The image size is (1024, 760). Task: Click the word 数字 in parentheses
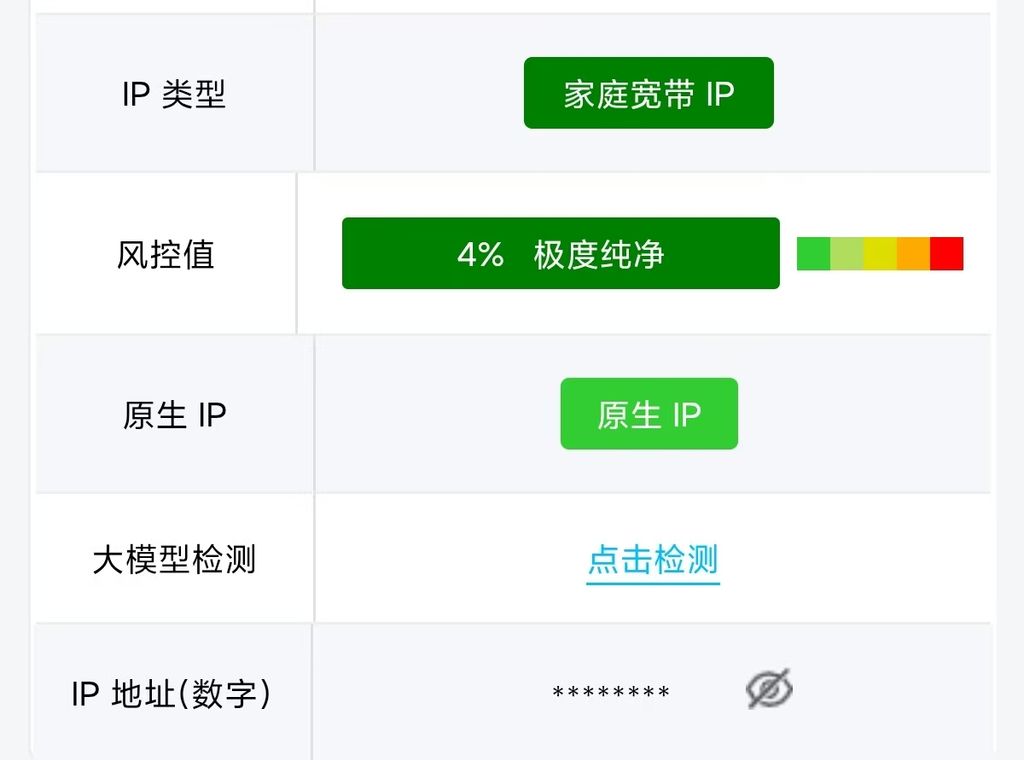point(224,693)
